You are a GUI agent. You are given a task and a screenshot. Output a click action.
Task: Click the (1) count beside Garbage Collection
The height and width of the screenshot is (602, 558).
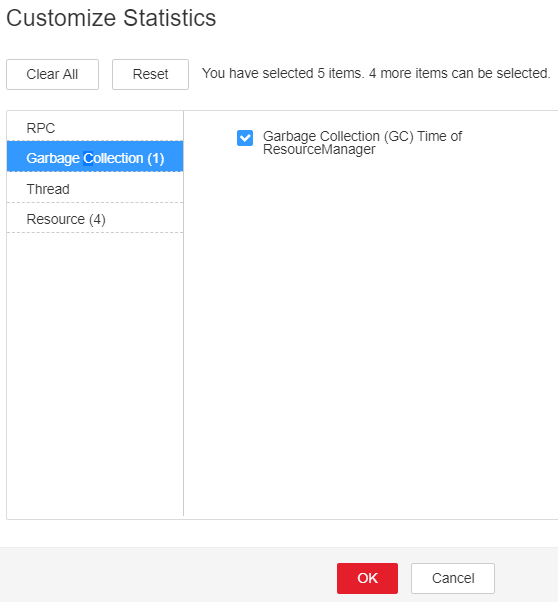pos(156,159)
